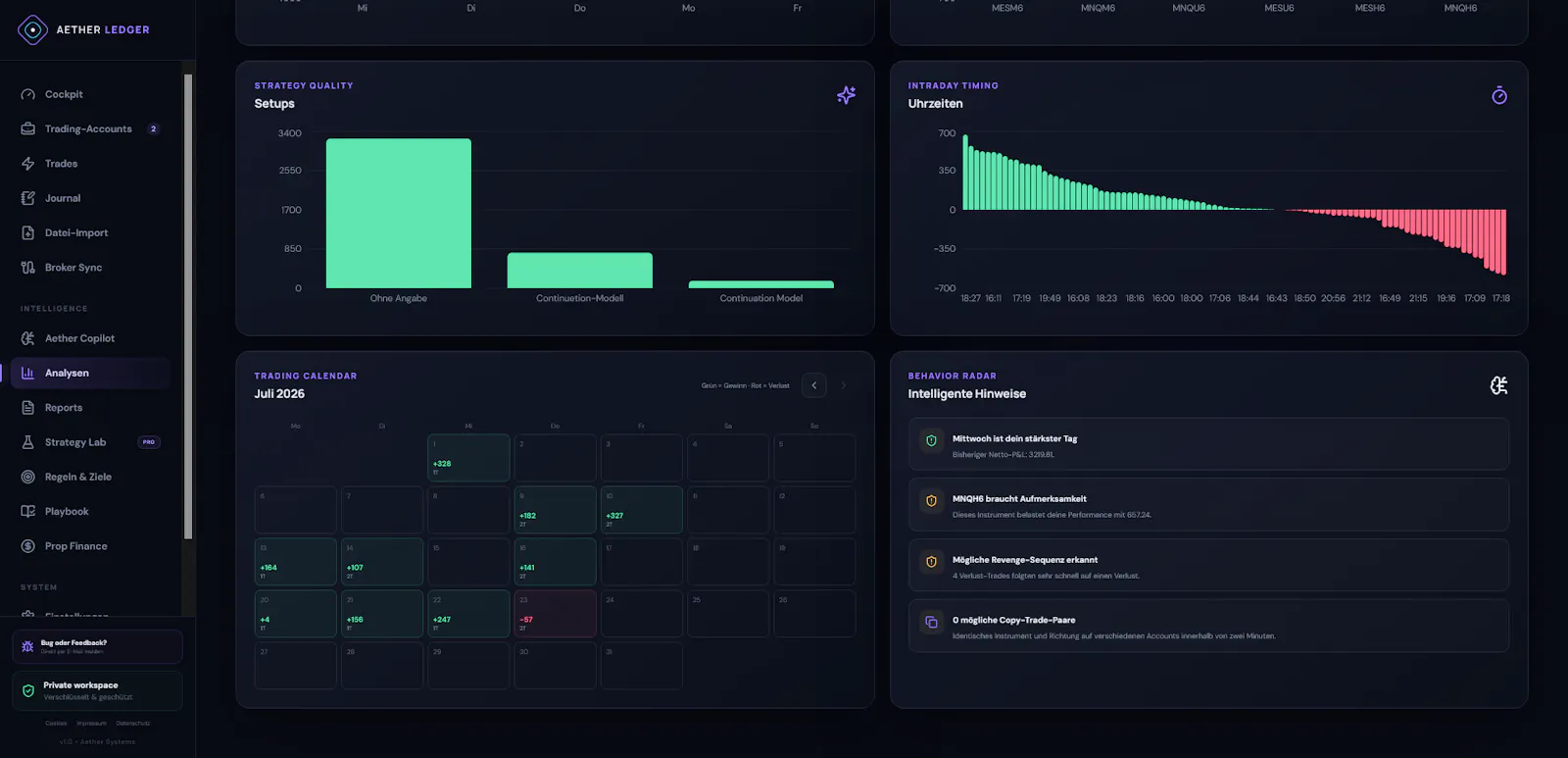Click the Journal pencil icon
The height and width of the screenshot is (758, 1568).
pos(27,198)
